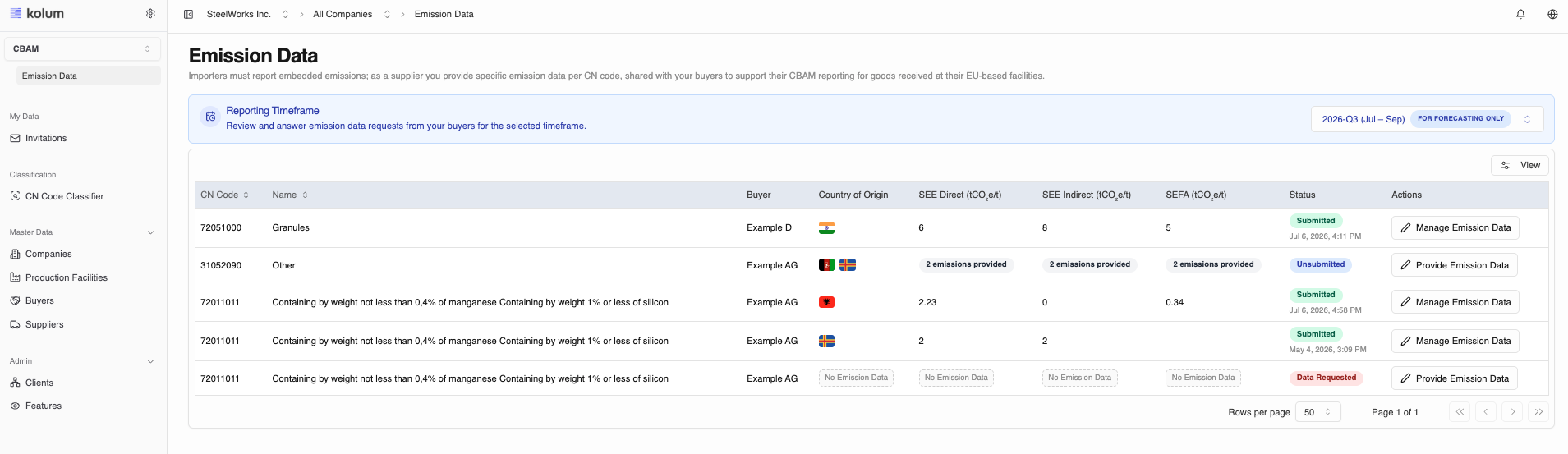The width and height of the screenshot is (1568, 454).
Task: Toggle sidebar panel icon near SteelWorks
Action: (188, 14)
